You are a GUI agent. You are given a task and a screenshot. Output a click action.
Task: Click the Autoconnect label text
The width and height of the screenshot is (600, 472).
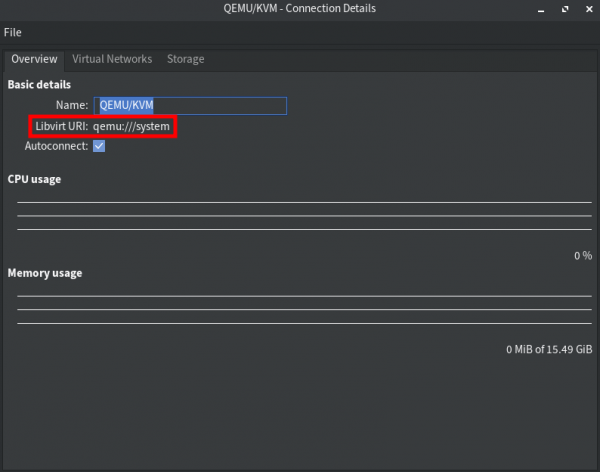click(x=56, y=146)
